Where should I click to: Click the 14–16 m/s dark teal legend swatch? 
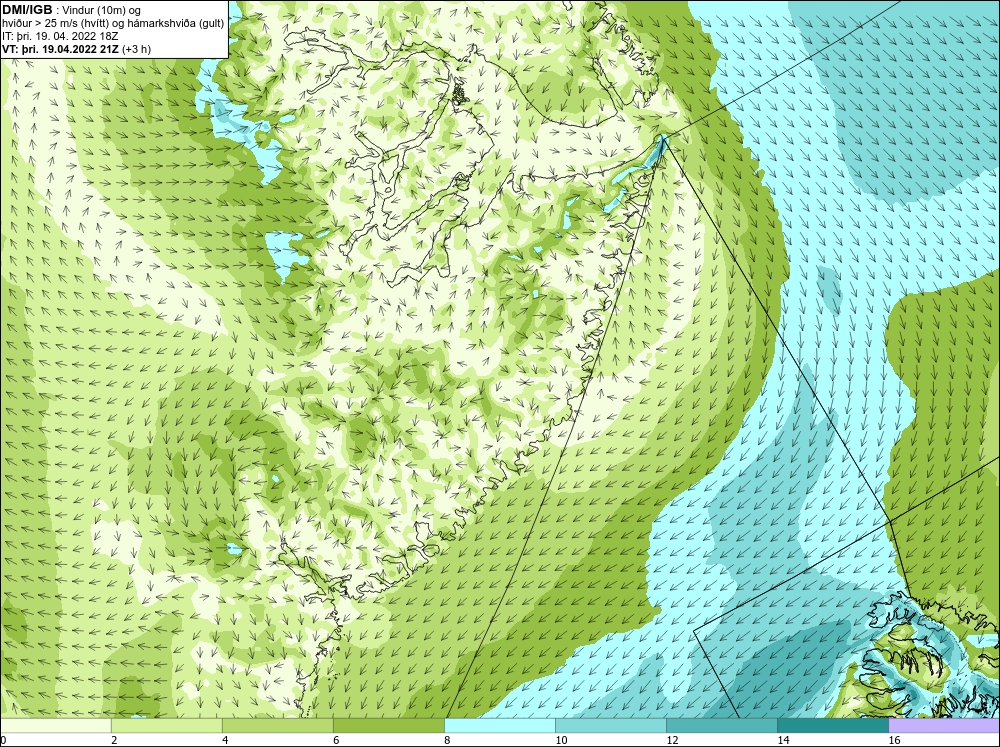832,726
